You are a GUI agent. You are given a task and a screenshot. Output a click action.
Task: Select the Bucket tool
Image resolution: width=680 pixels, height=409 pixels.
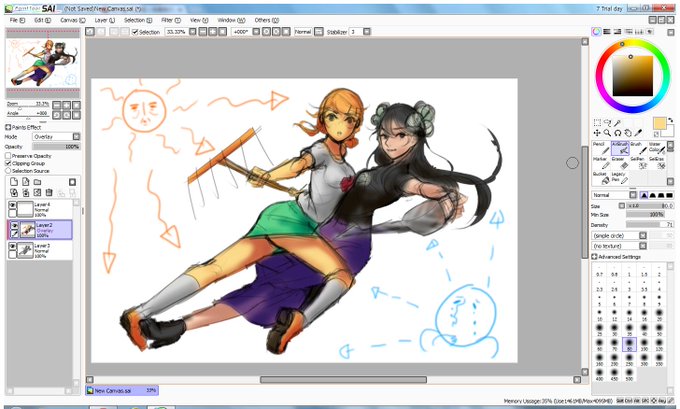(x=601, y=178)
